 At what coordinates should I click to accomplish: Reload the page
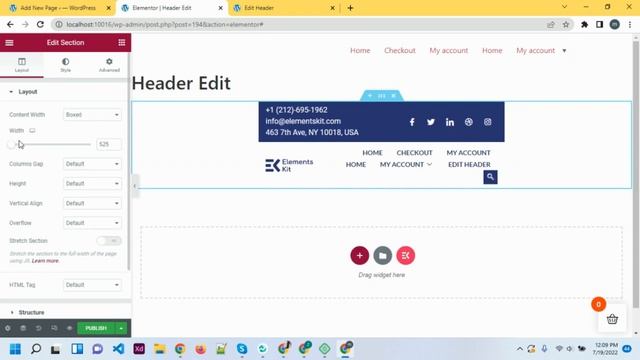tap(40, 24)
